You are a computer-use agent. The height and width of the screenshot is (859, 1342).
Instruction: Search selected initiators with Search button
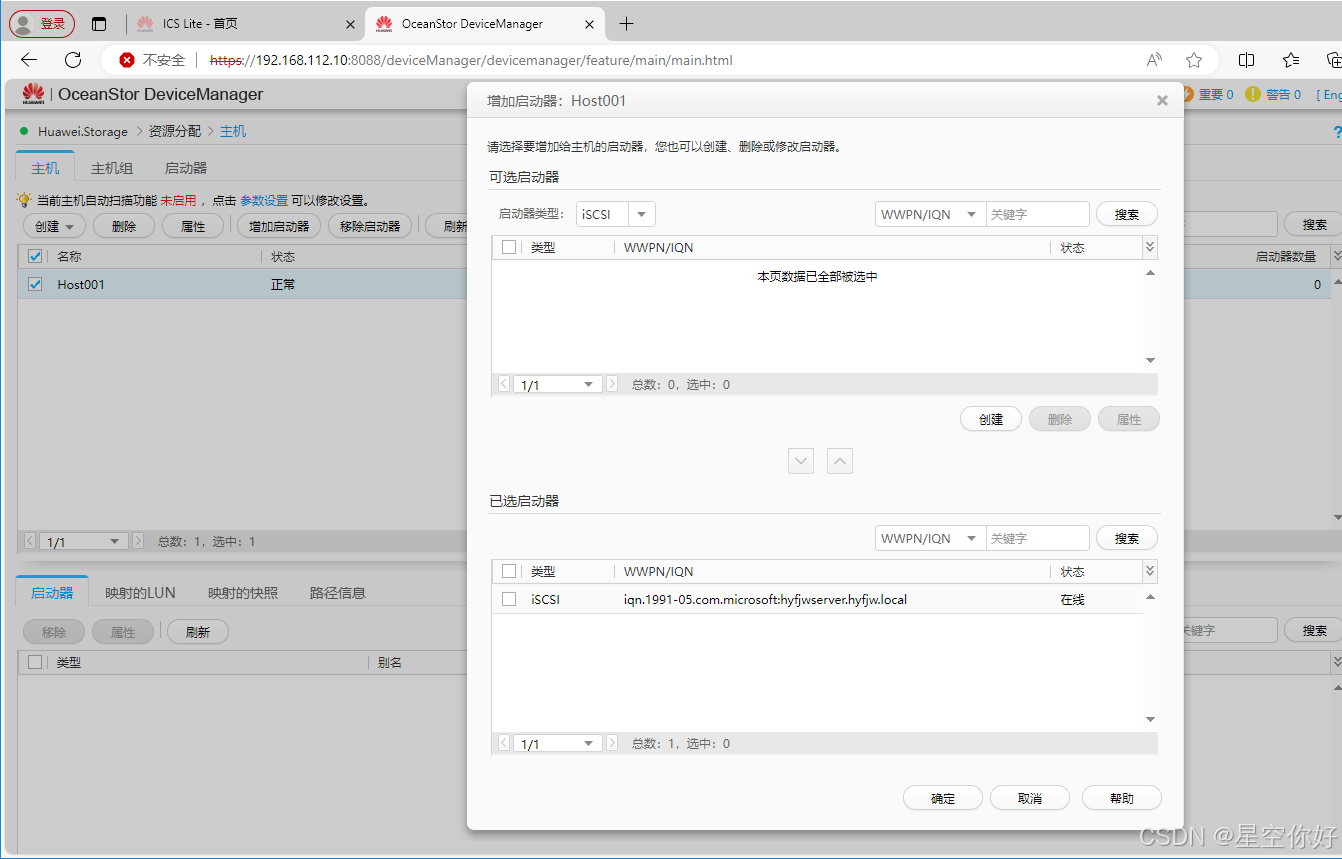[x=1127, y=538]
